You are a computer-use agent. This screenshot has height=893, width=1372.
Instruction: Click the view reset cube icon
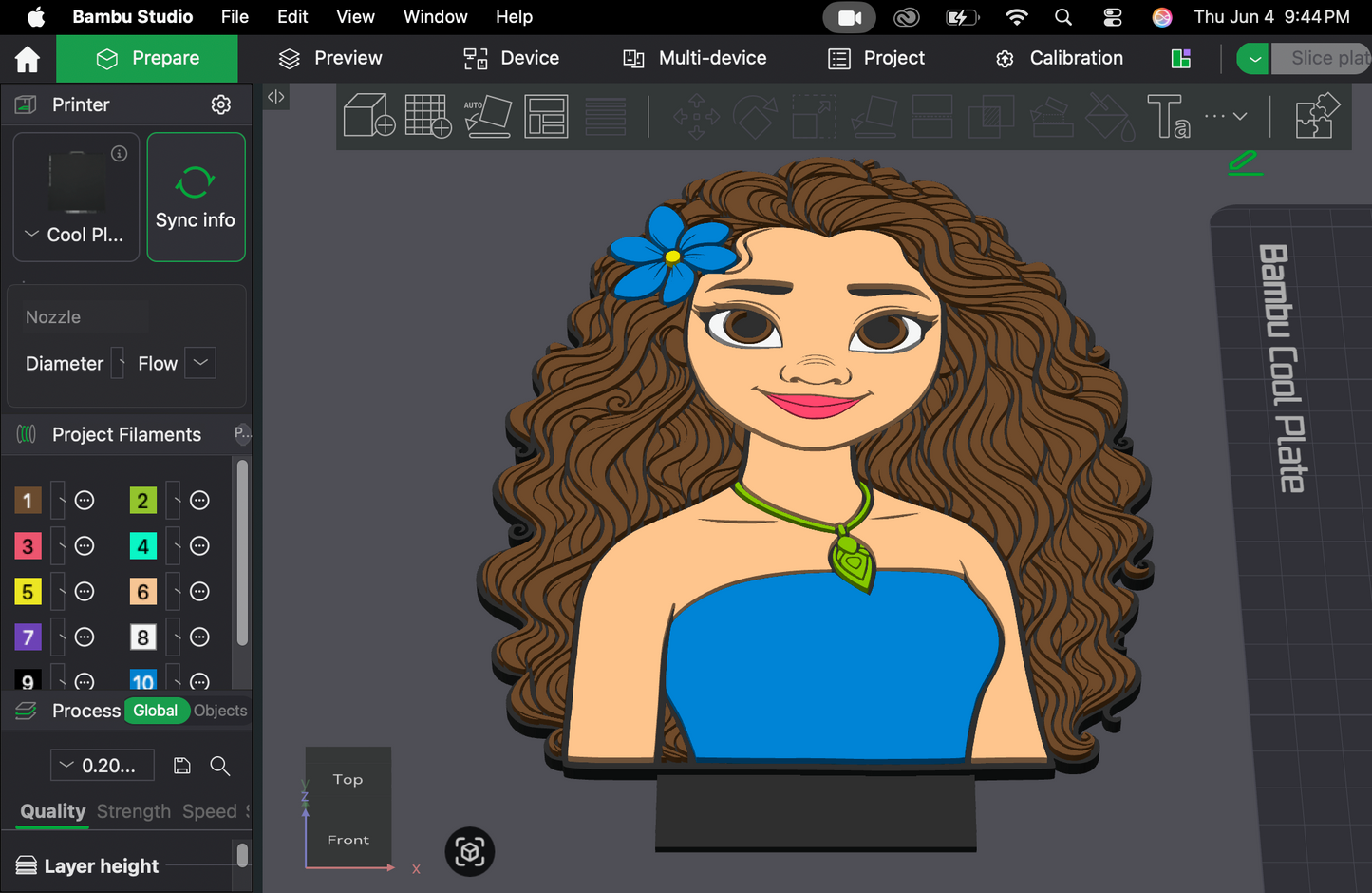point(469,851)
